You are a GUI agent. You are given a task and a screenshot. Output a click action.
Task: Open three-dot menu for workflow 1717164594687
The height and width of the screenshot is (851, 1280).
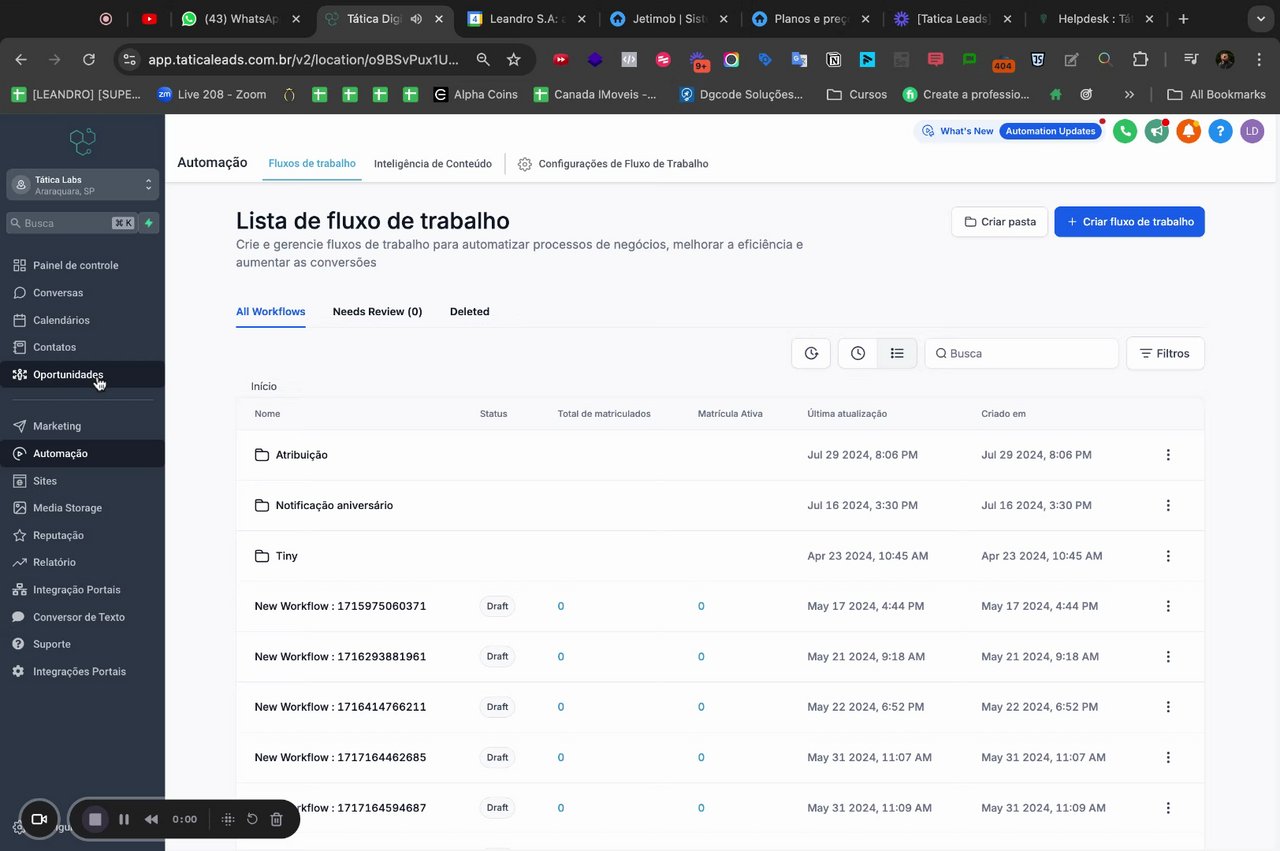pyautogui.click(x=1168, y=807)
